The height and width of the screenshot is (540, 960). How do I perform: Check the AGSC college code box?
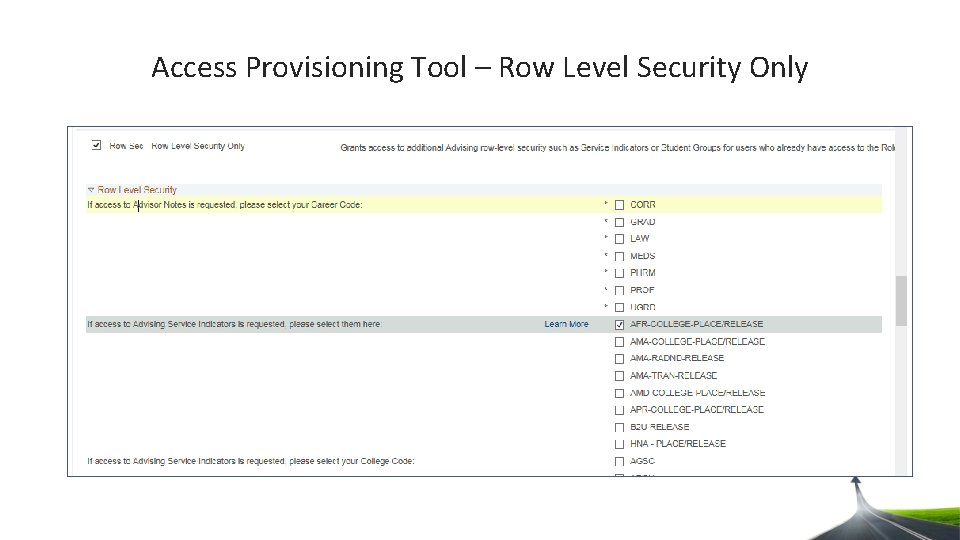[620, 462]
